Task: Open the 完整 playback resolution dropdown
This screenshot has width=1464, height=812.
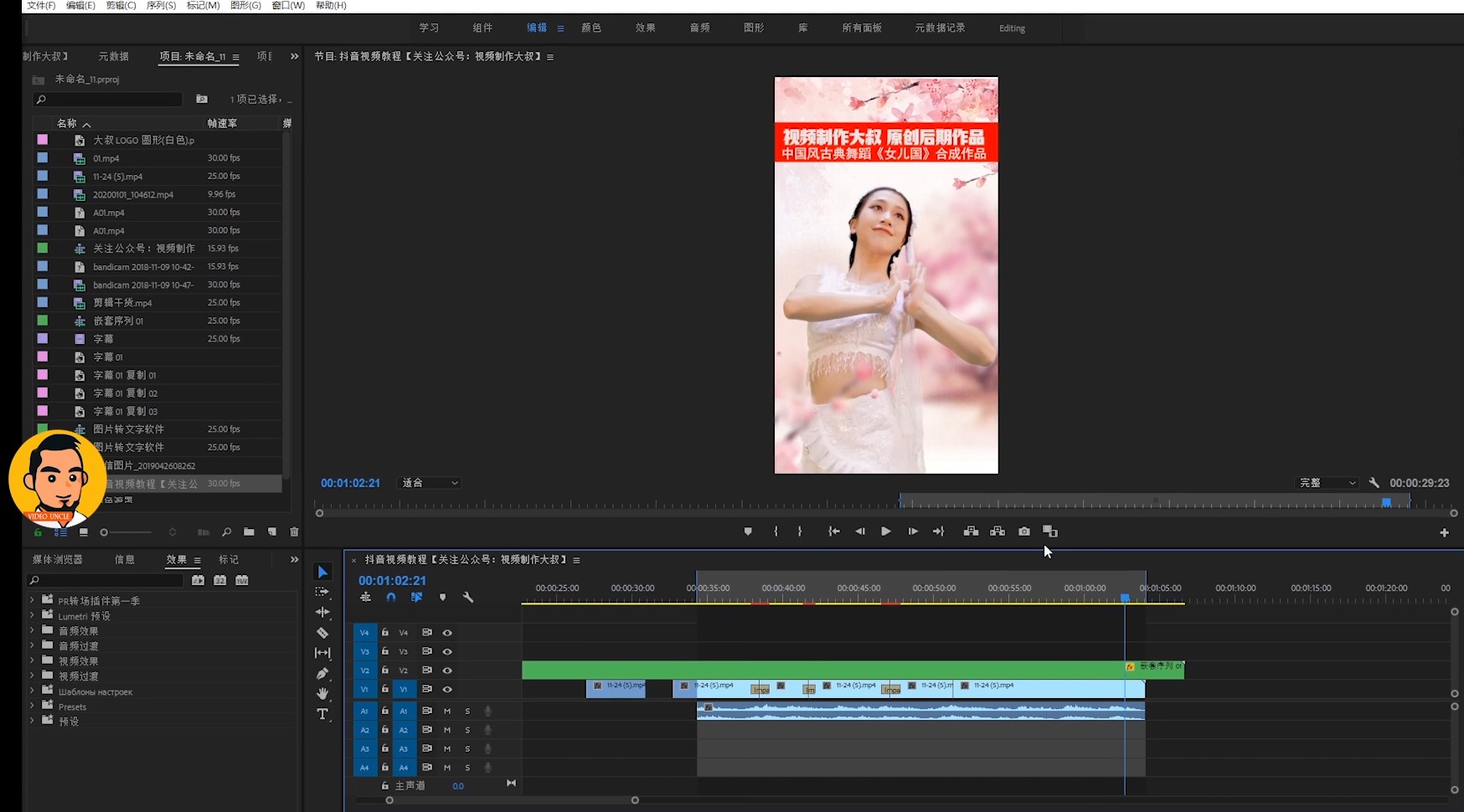Action: point(1327,483)
